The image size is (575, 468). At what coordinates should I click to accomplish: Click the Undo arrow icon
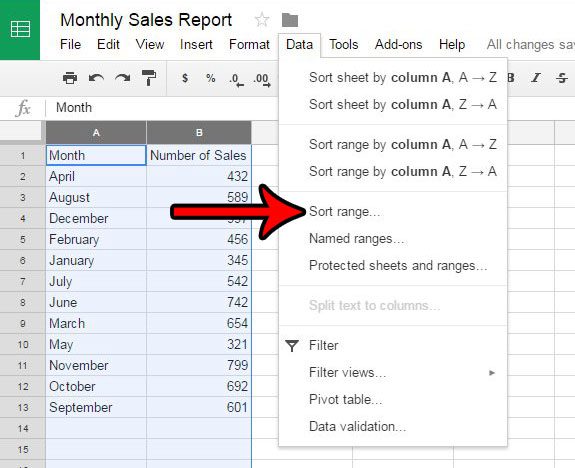(x=96, y=78)
